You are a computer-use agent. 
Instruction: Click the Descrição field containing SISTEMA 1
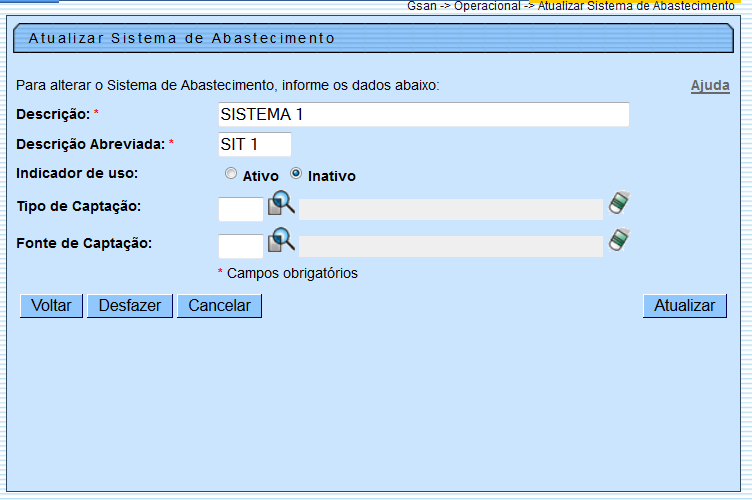pyautogui.click(x=423, y=115)
